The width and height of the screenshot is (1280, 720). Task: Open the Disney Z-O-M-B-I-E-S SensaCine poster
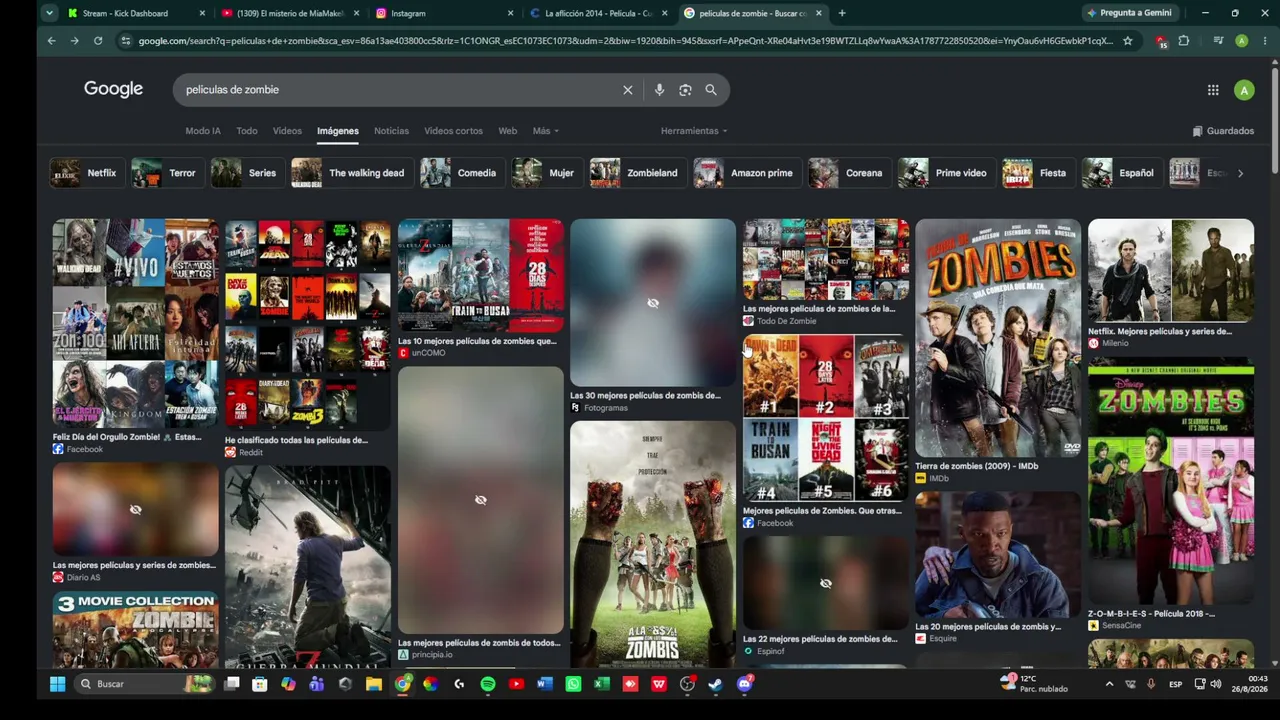coord(1171,482)
